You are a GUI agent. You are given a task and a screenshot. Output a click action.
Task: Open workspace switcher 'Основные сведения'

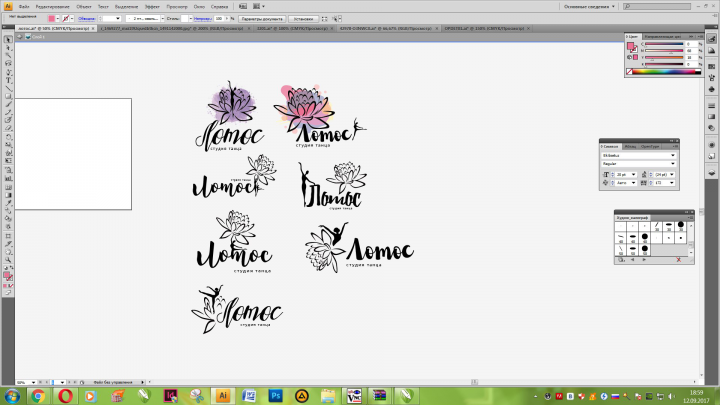pyautogui.click(x=589, y=6)
